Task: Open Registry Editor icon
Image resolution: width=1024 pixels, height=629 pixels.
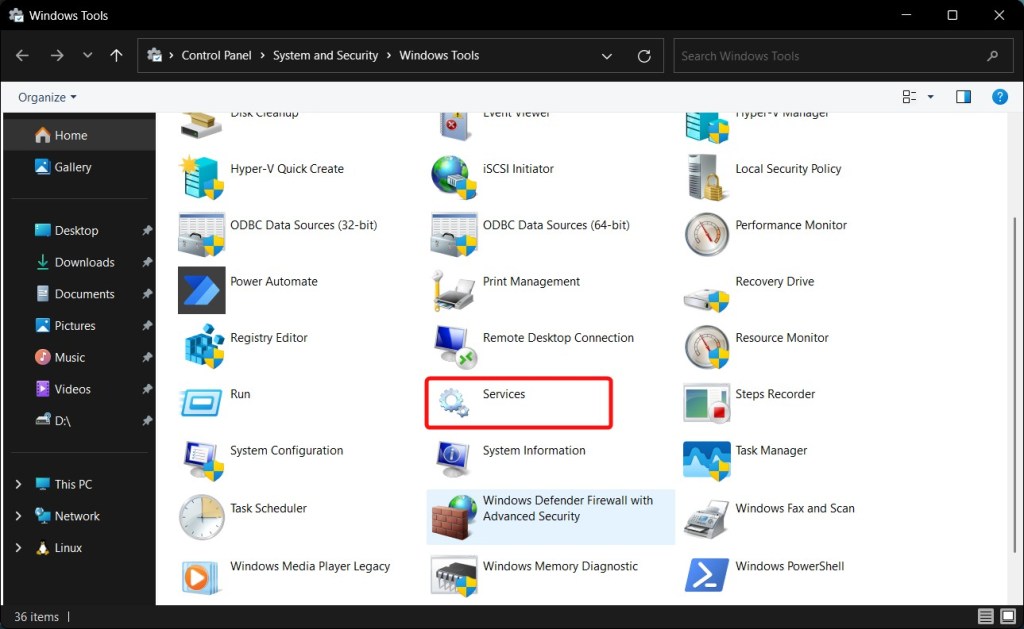Action: tap(202, 346)
